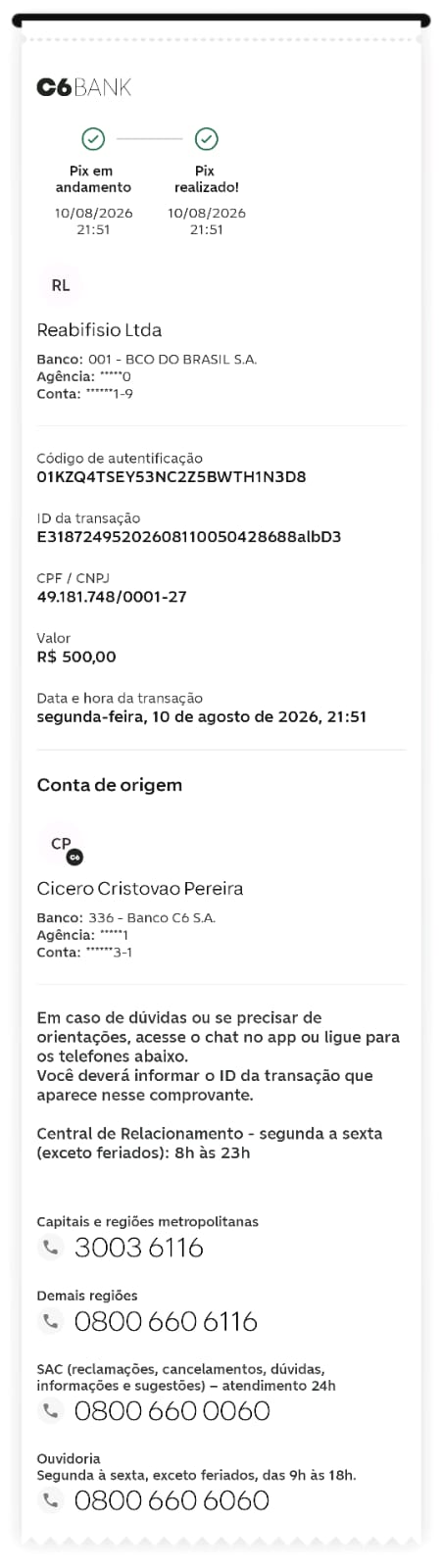Select the transaction ID text
Screen dimensions: 443x1568
[189, 537]
